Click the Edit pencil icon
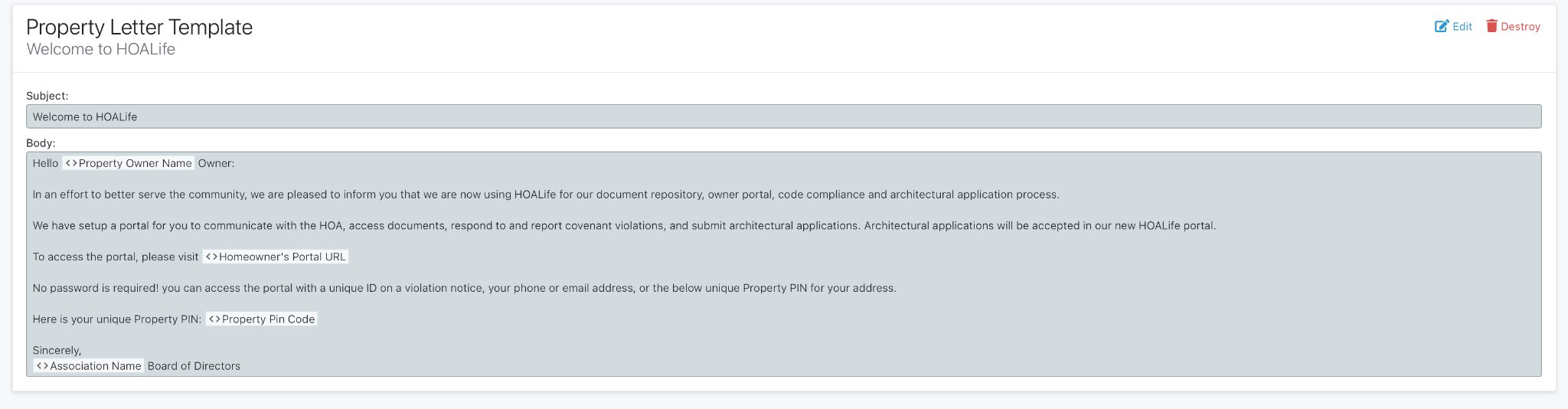This screenshot has width=1568, height=409. (x=1442, y=27)
